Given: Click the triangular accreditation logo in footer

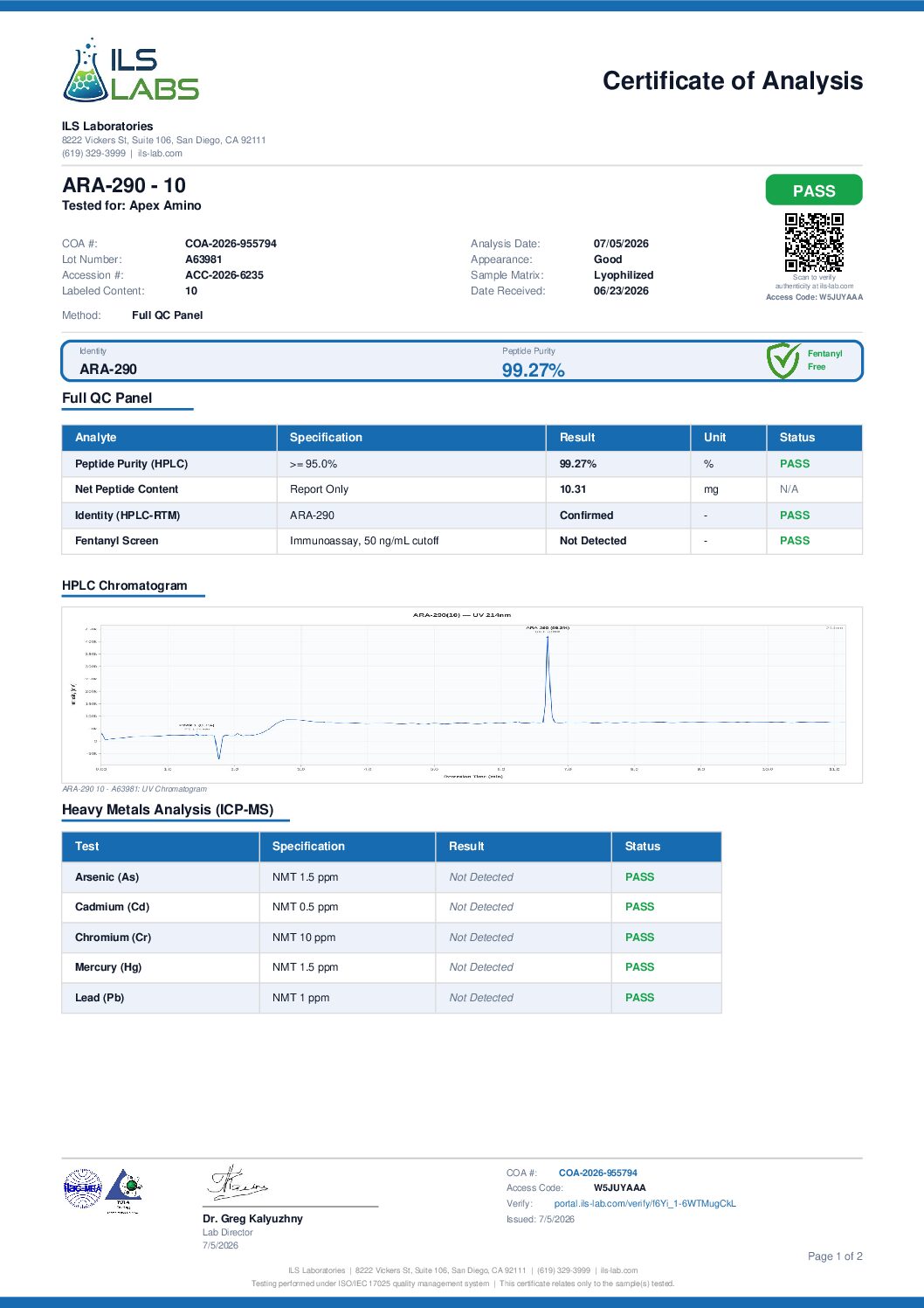Looking at the screenshot, I should click(x=124, y=1191).
